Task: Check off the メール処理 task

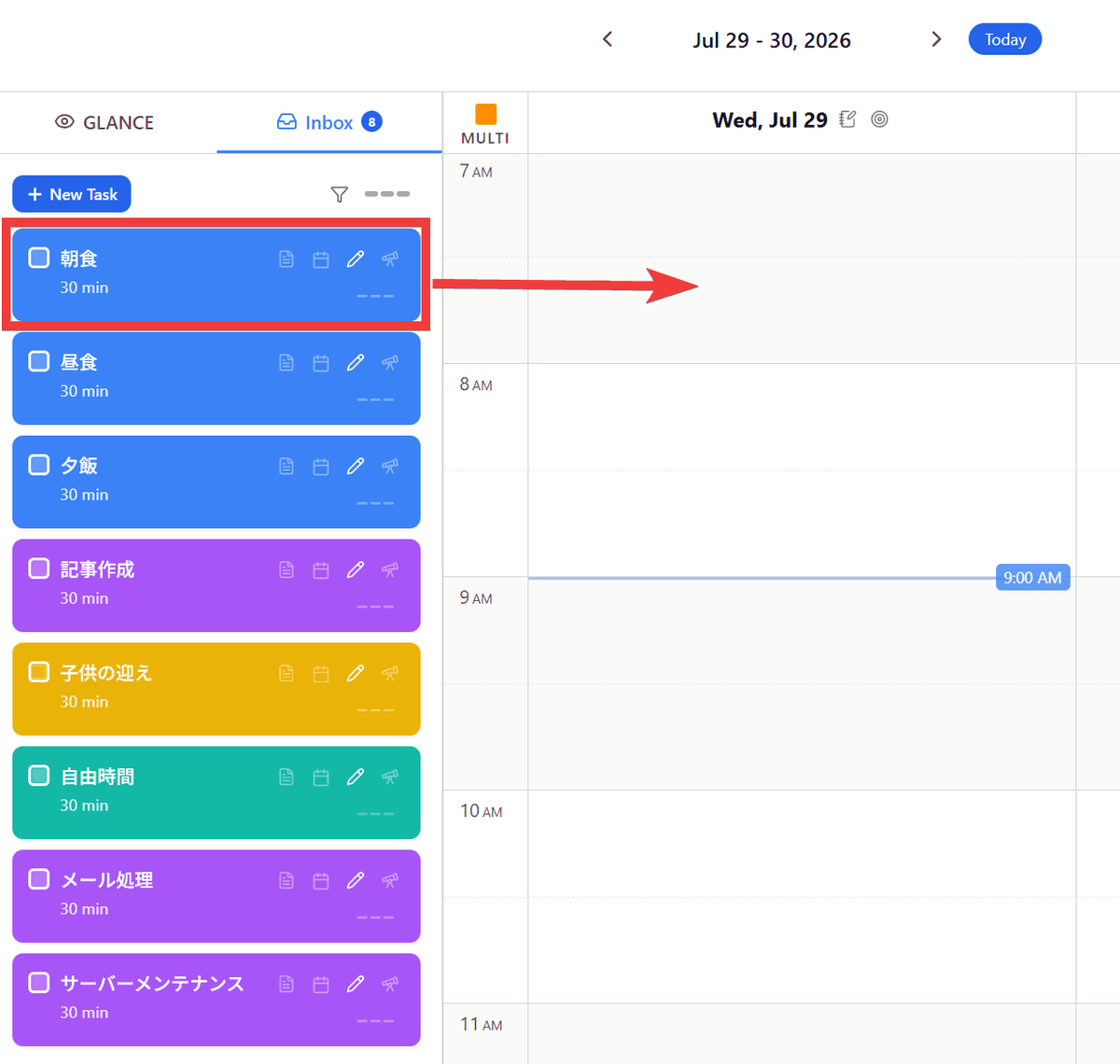Action: 39,879
